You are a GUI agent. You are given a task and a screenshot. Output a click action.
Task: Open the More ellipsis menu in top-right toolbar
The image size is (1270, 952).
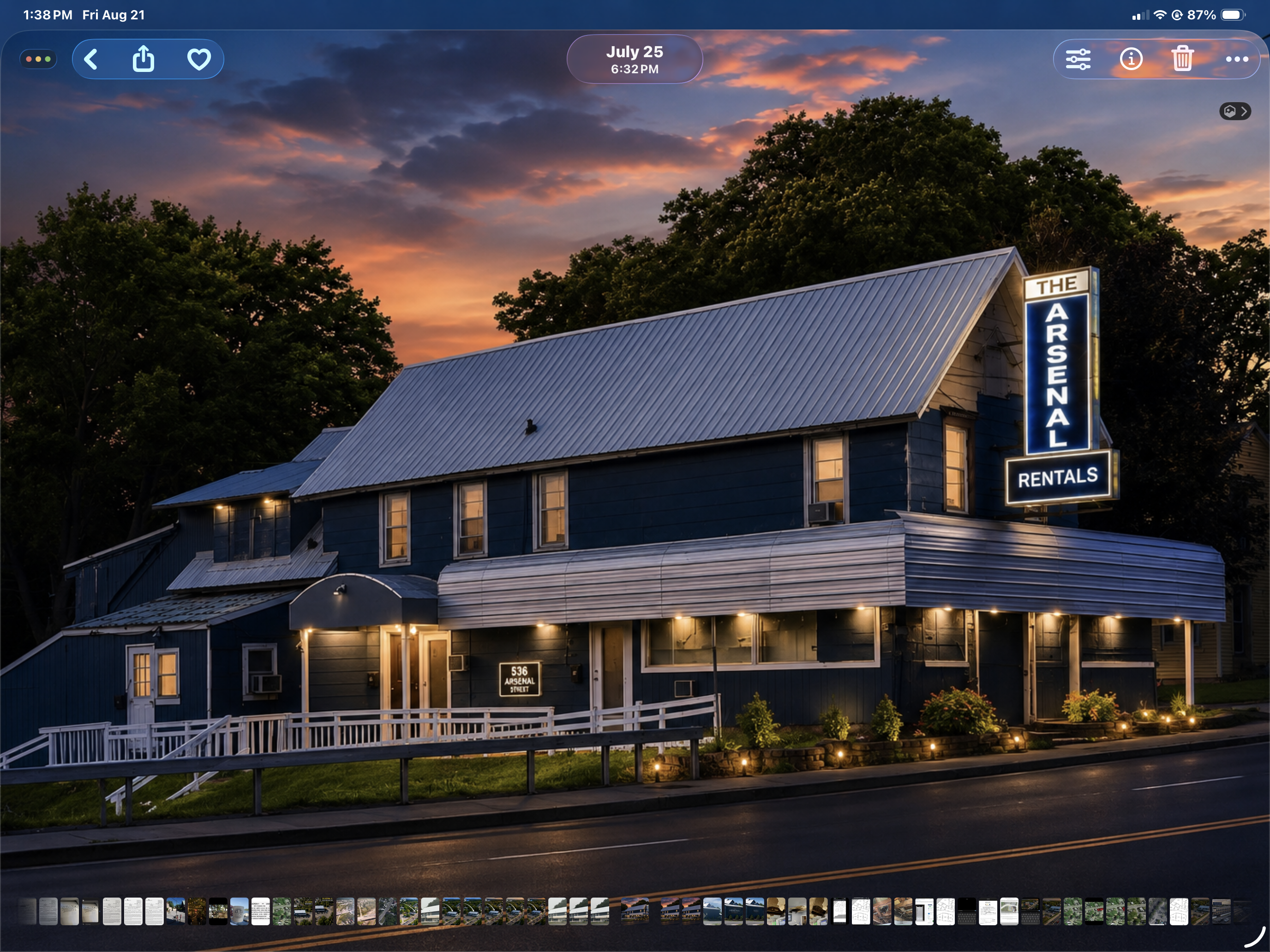pyautogui.click(x=1237, y=59)
